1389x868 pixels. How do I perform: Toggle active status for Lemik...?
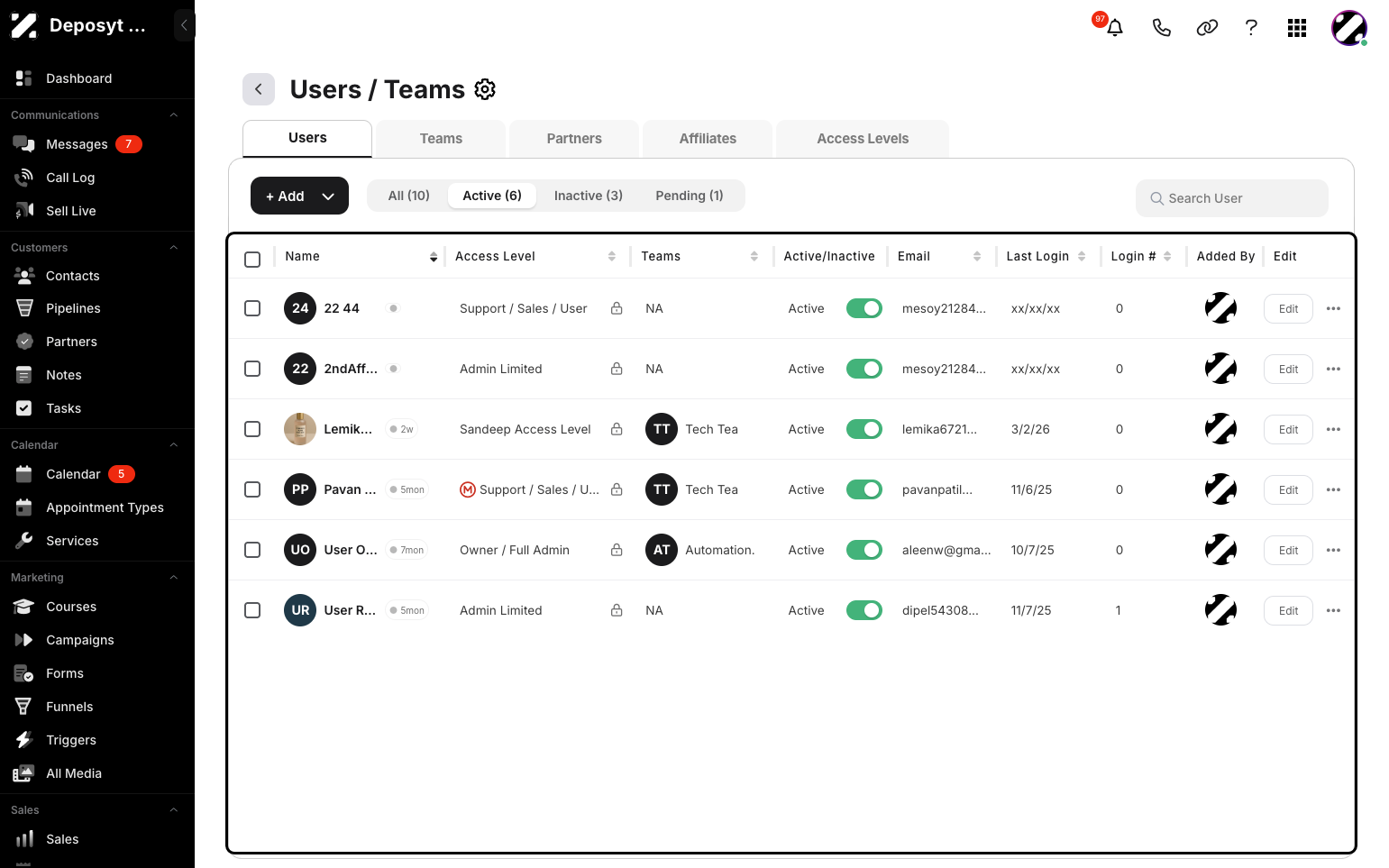click(x=864, y=429)
